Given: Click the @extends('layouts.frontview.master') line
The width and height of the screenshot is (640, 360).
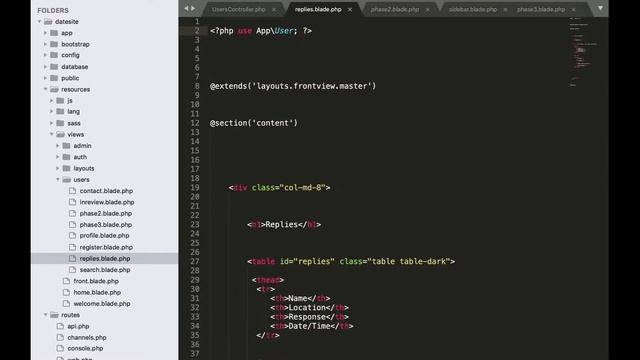Looking at the screenshot, I should coord(293,86).
